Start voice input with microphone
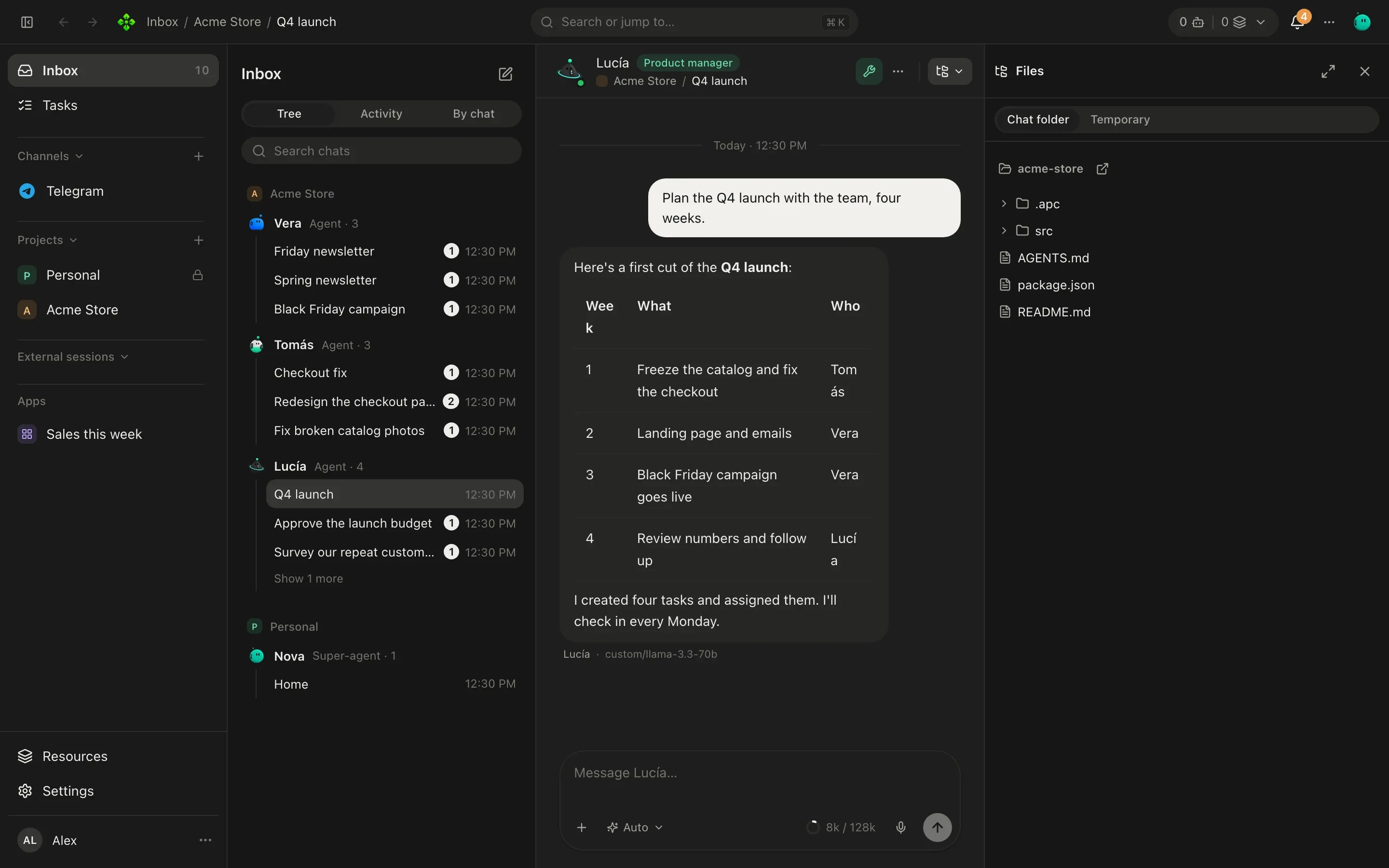The height and width of the screenshot is (868, 1389). [x=901, y=827]
